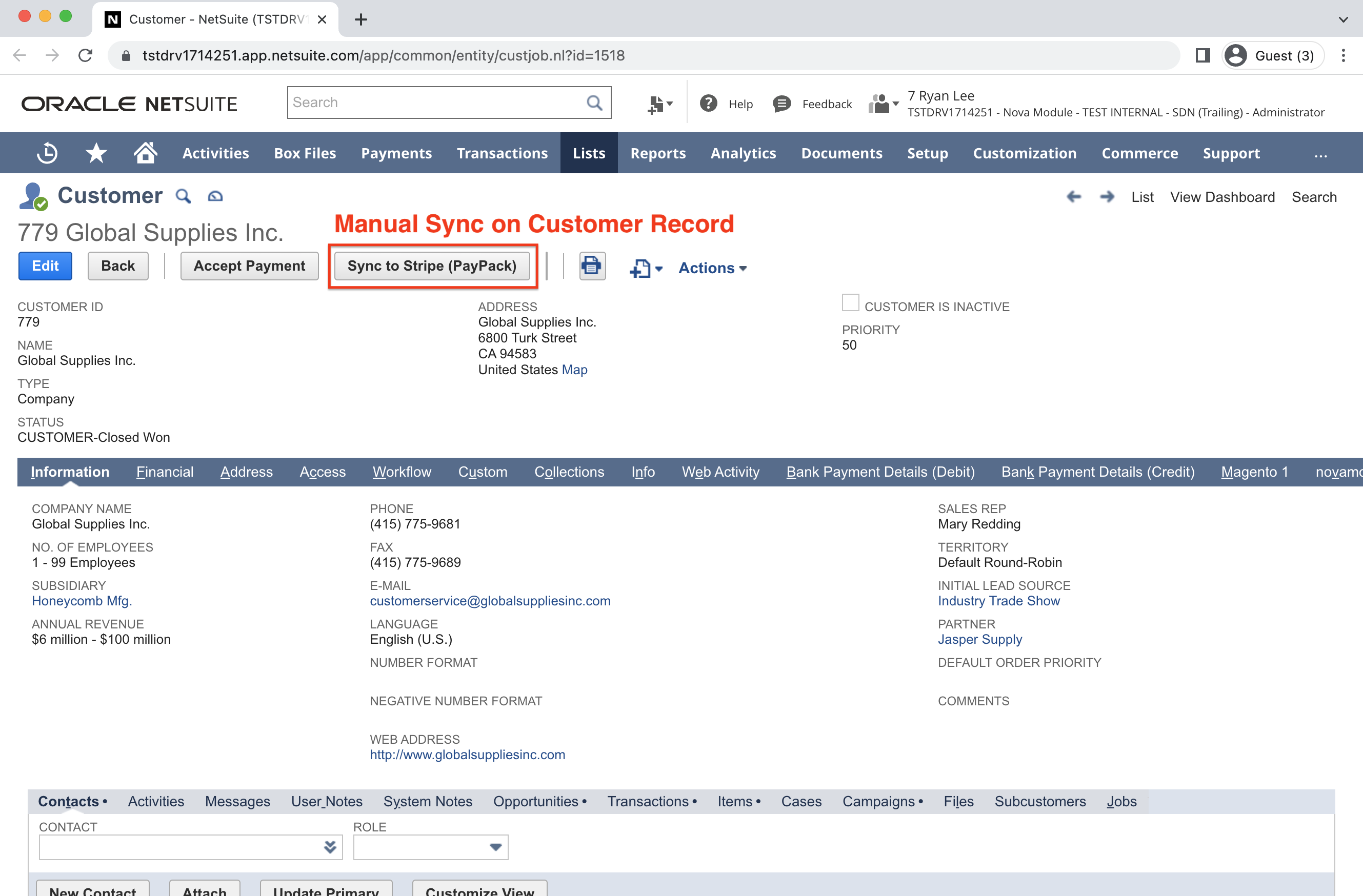The width and height of the screenshot is (1363, 896).
Task: Close the Customer - NetSuite tab
Action: [x=322, y=19]
